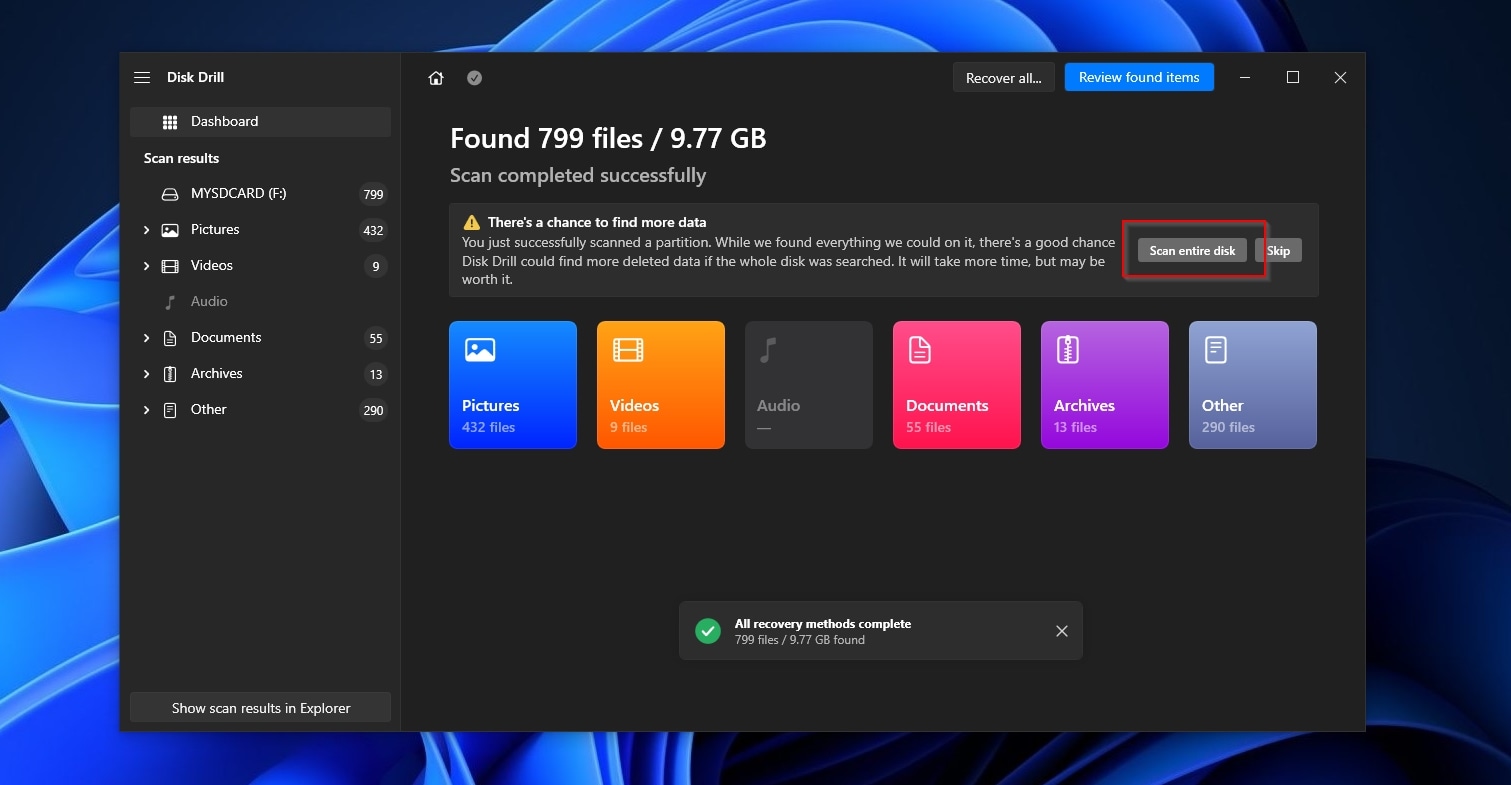Click the Skip button
The width and height of the screenshot is (1511, 785).
tap(1278, 250)
